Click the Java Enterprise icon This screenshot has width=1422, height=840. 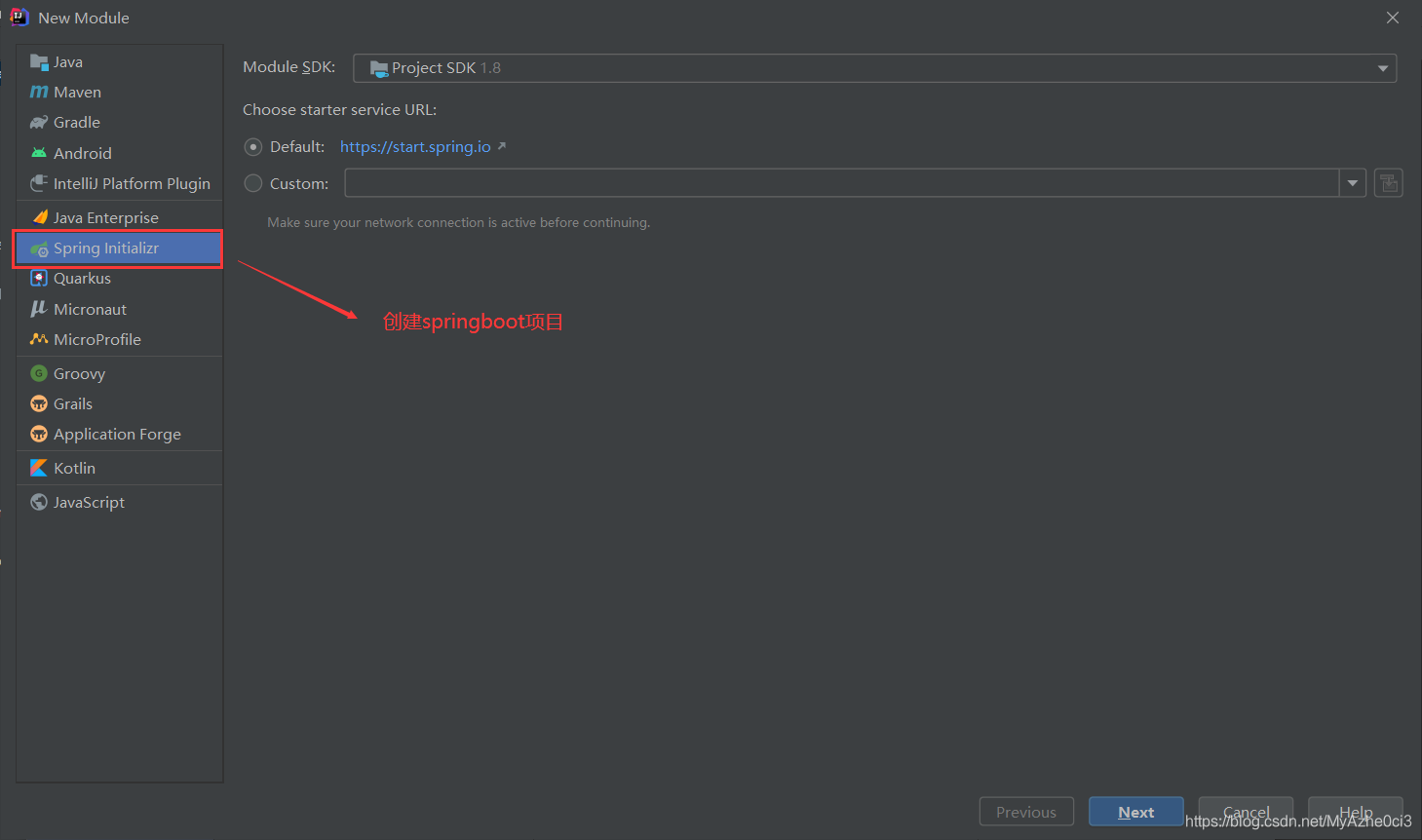(39, 217)
